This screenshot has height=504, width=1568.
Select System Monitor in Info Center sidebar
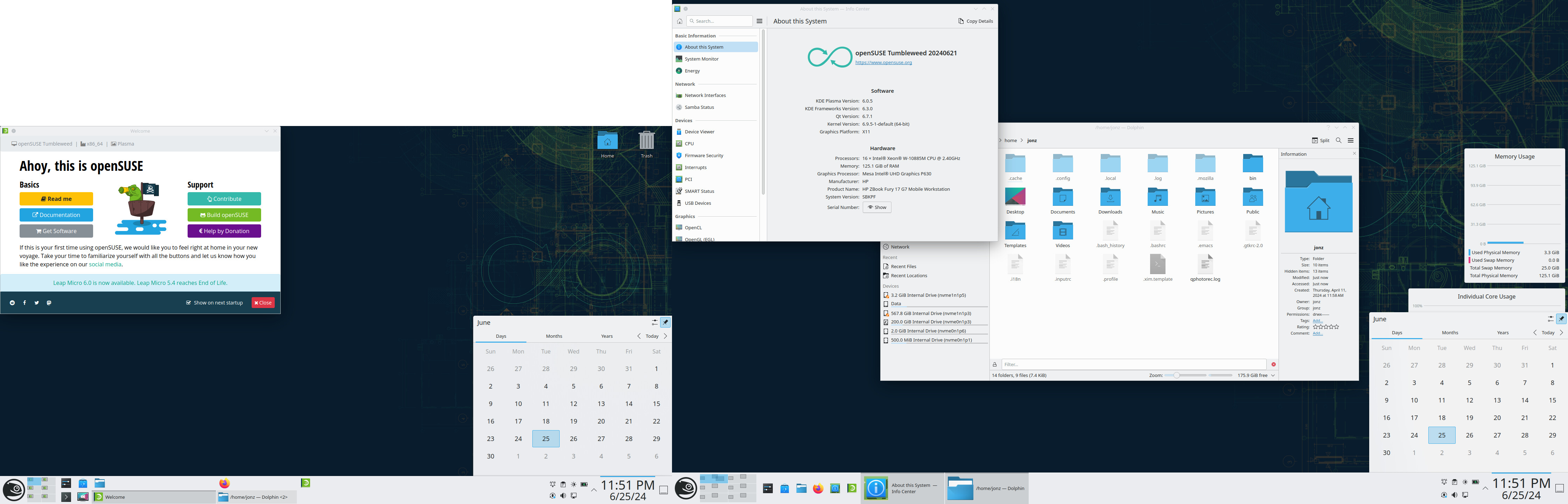[716, 59]
